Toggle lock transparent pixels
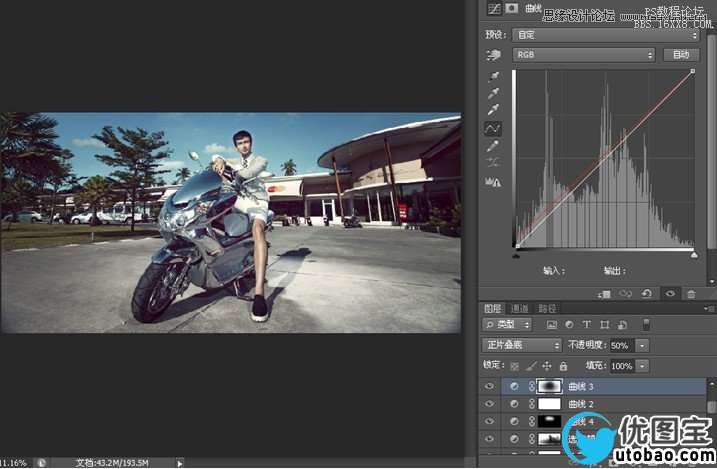Image resolution: width=717 pixels, height=469 pixels. [x=515, y=366]
